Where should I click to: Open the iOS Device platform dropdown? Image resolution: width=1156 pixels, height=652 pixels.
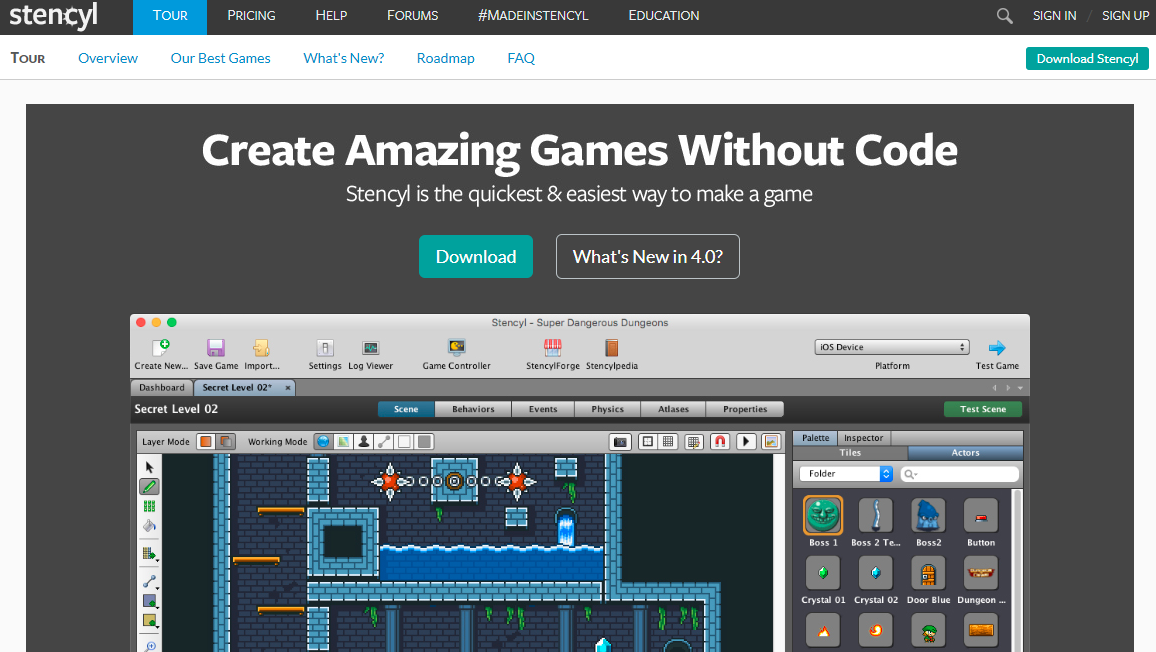(891, 347)
